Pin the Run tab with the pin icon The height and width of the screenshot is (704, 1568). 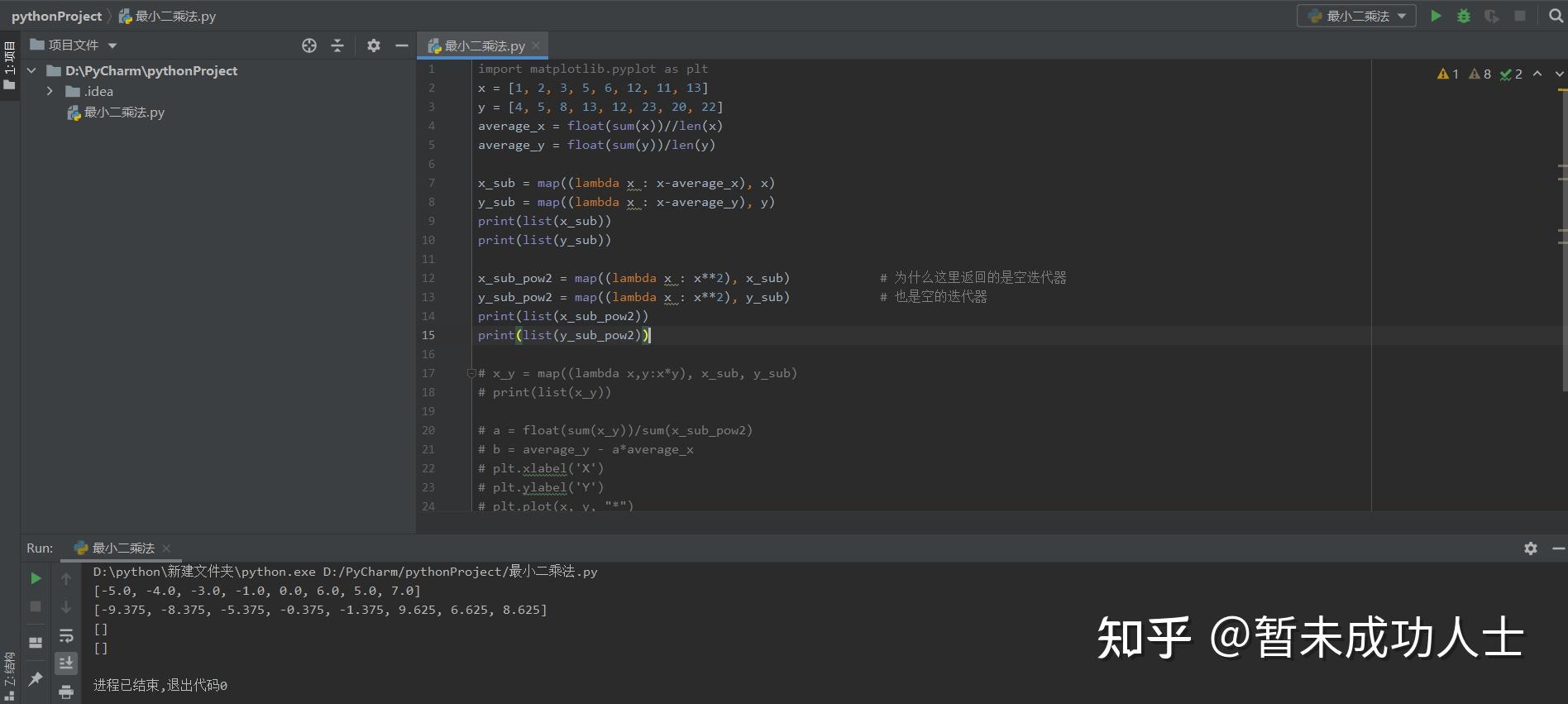(36, 679)
